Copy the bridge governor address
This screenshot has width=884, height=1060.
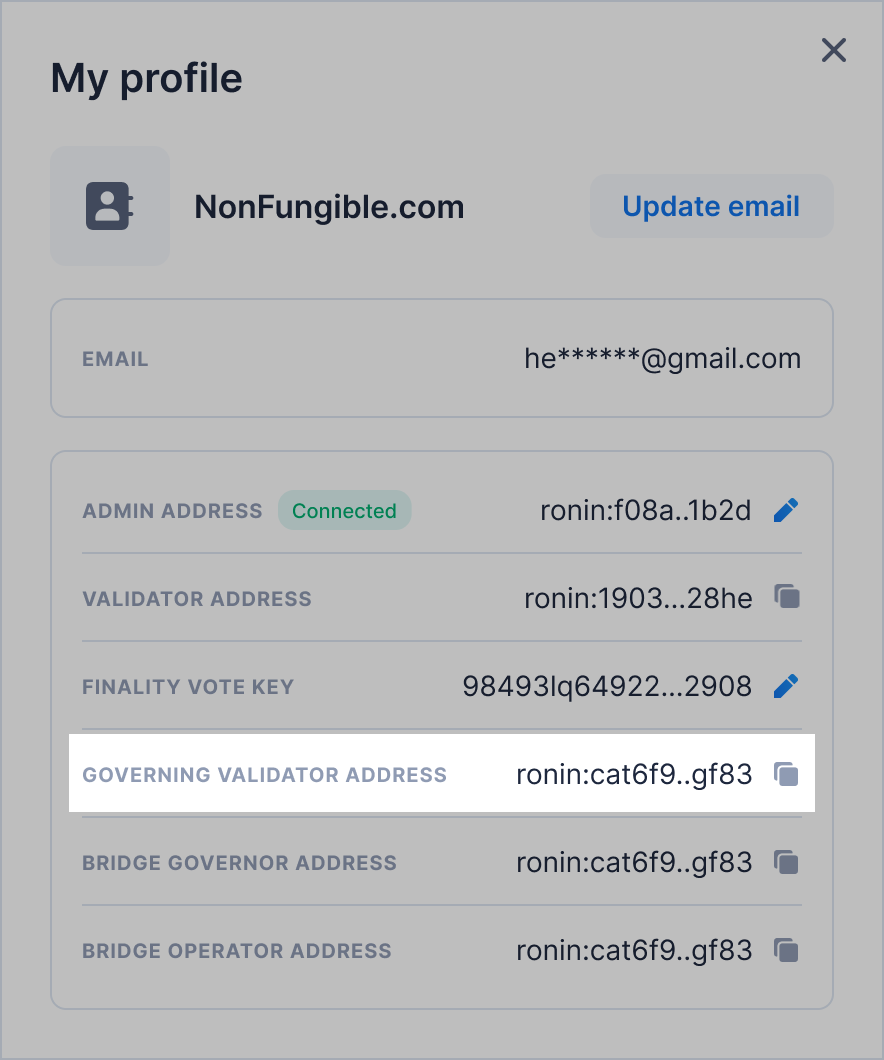point(787,862)
